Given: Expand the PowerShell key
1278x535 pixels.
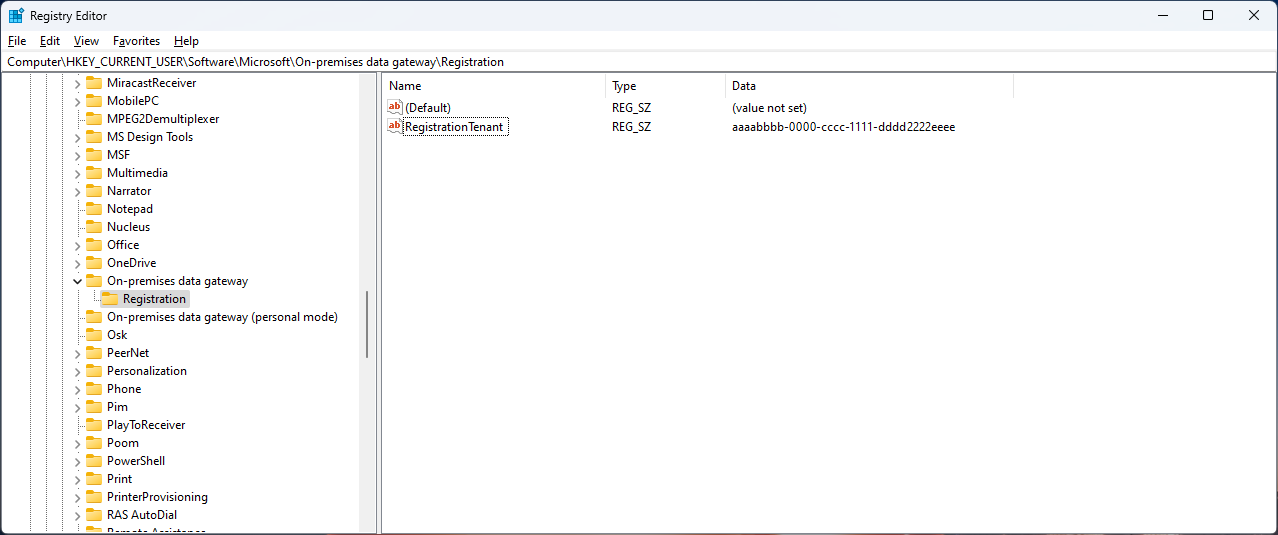Looking at the screenshot, I should (x=77, y=461).
